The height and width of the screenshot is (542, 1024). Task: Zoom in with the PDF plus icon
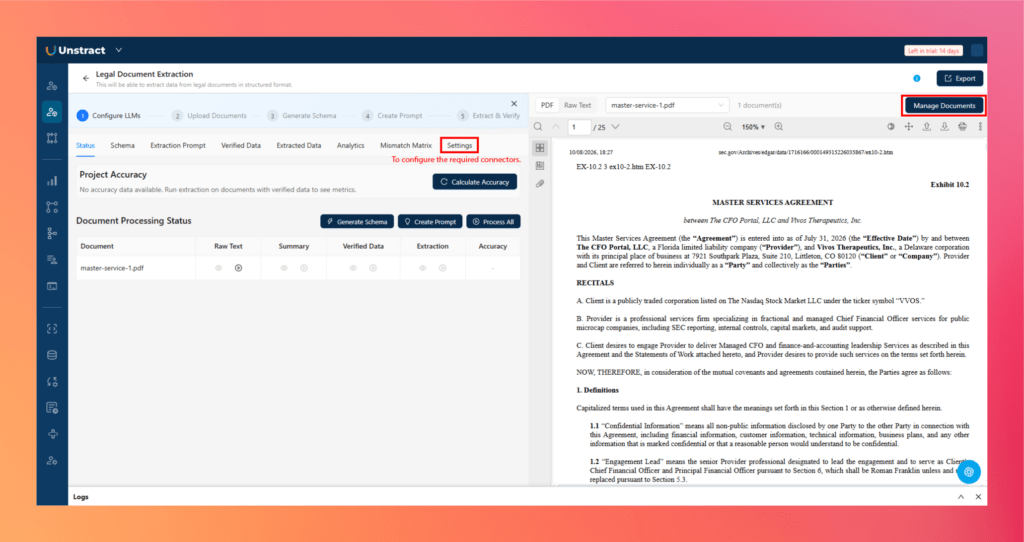(x=778, y=127)
